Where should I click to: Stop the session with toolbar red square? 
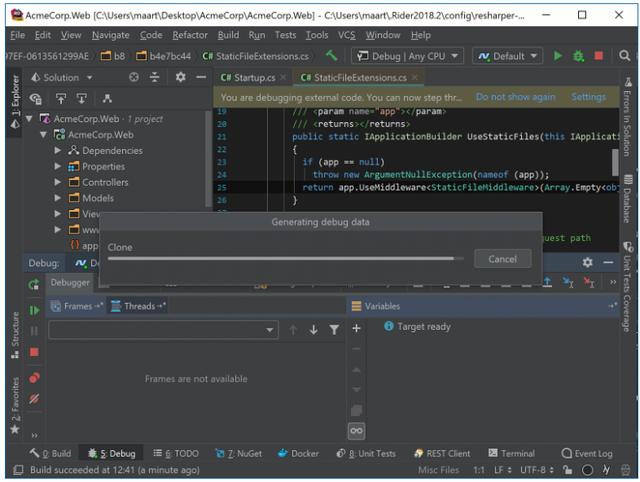click(599, 56)
